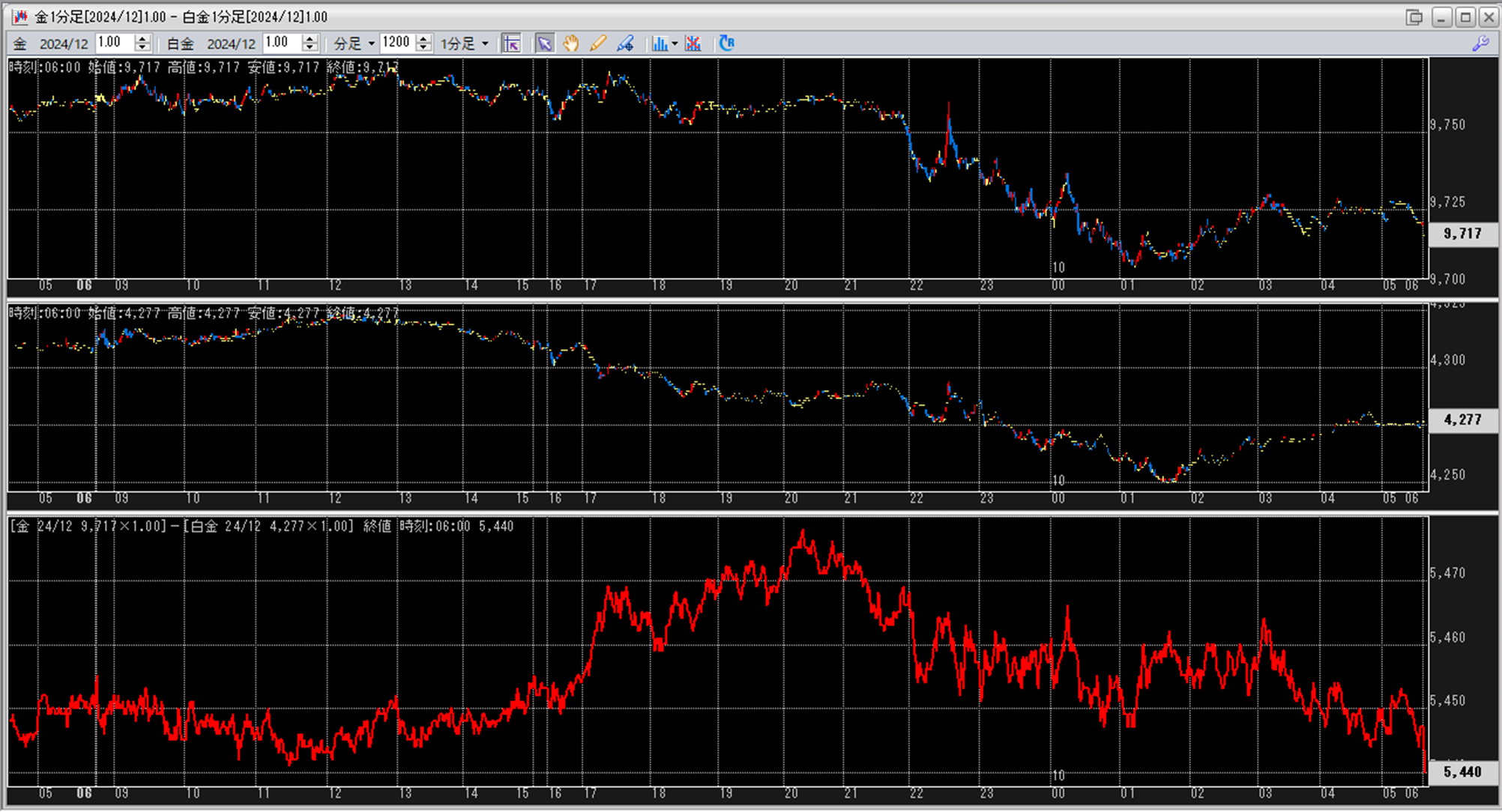Select the pencil line drawing tool
The image size is (1502, 812).
(597, 43)
